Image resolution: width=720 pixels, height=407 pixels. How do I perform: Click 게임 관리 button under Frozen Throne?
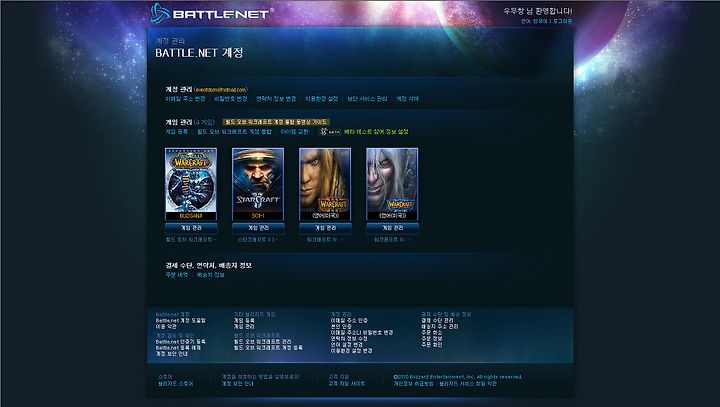[392, 228]
